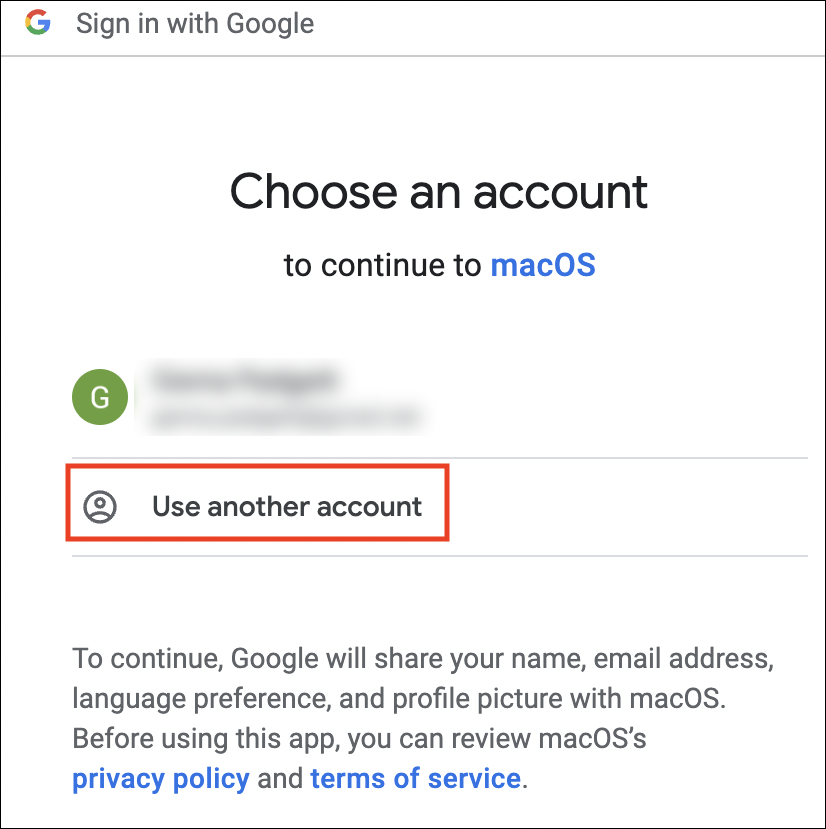Click the person icon beside Use another account
Screen dimensions: 826x829
[x=100, y=507]
